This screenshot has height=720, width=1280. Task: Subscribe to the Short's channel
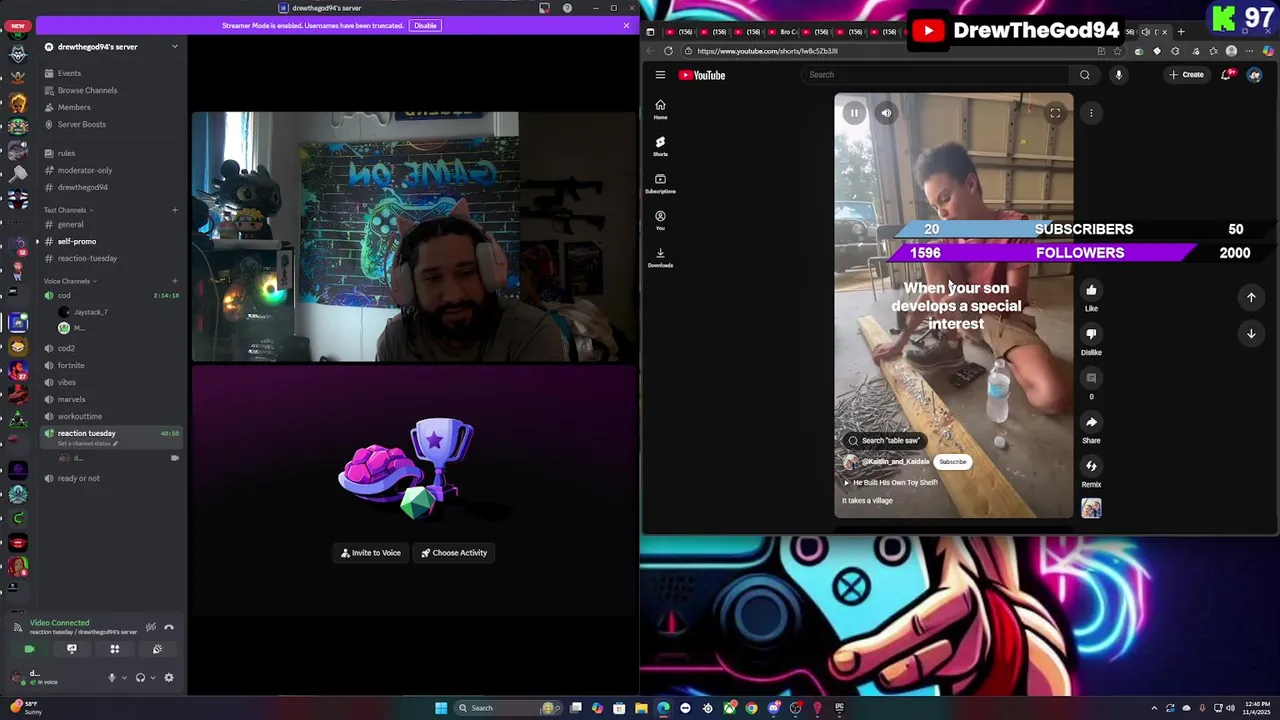(952, 462)
